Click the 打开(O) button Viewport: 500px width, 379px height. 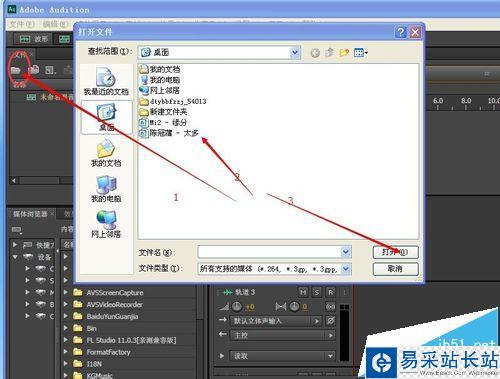point(395,252)
